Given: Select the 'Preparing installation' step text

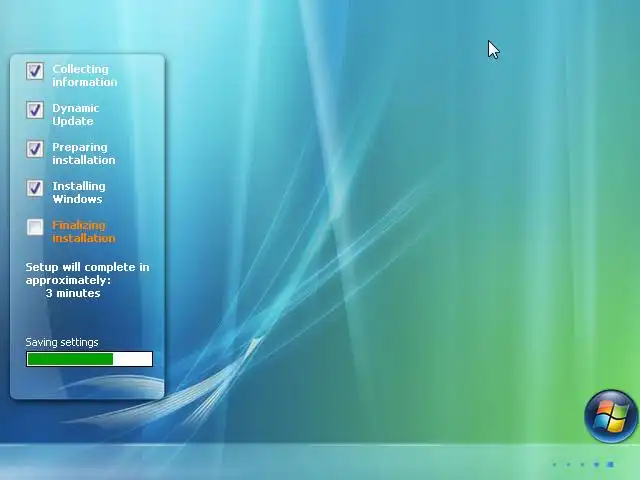Looking at the screenshot, I should [x=84, y=153].
